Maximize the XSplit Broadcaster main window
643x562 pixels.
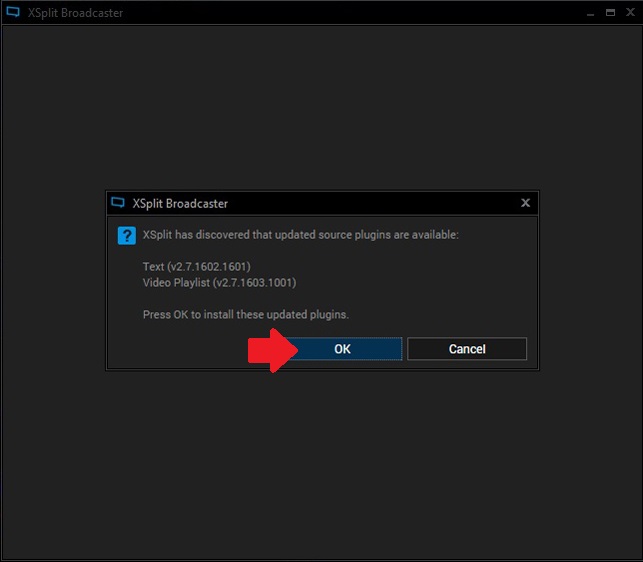(609, 13)
